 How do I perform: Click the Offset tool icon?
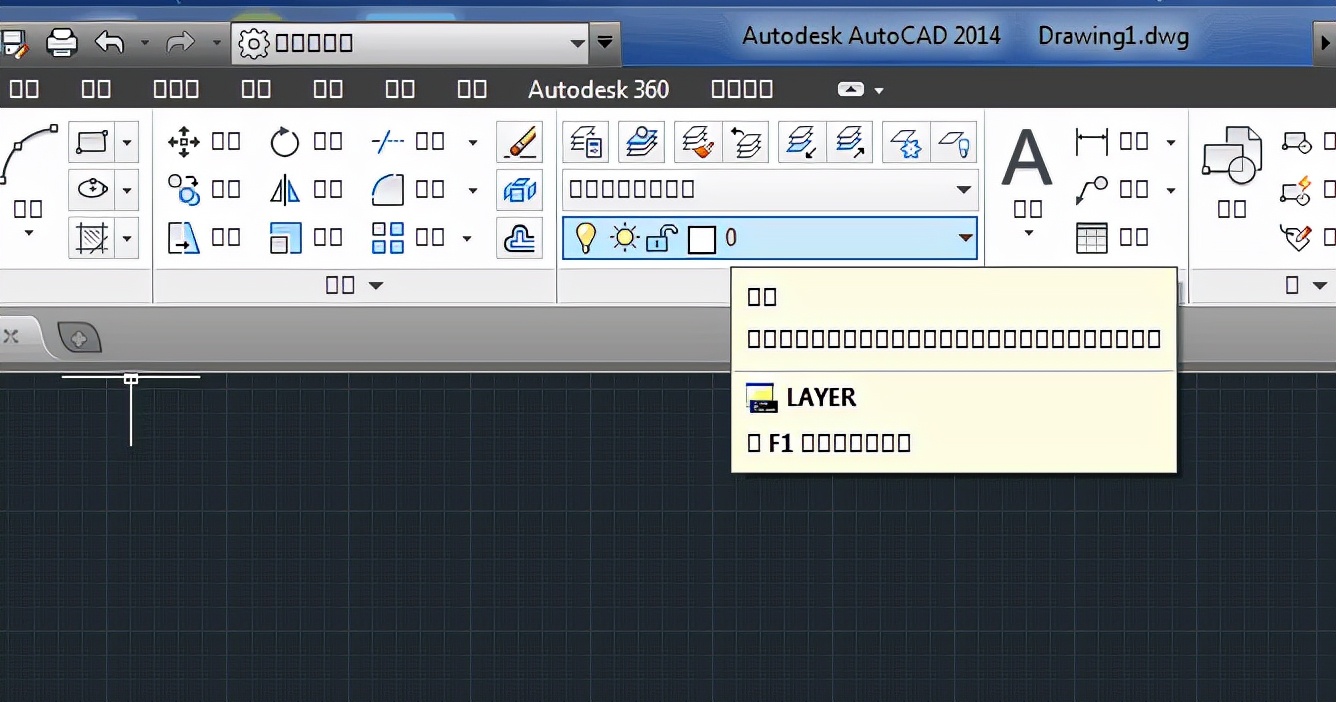pos(519,237)
